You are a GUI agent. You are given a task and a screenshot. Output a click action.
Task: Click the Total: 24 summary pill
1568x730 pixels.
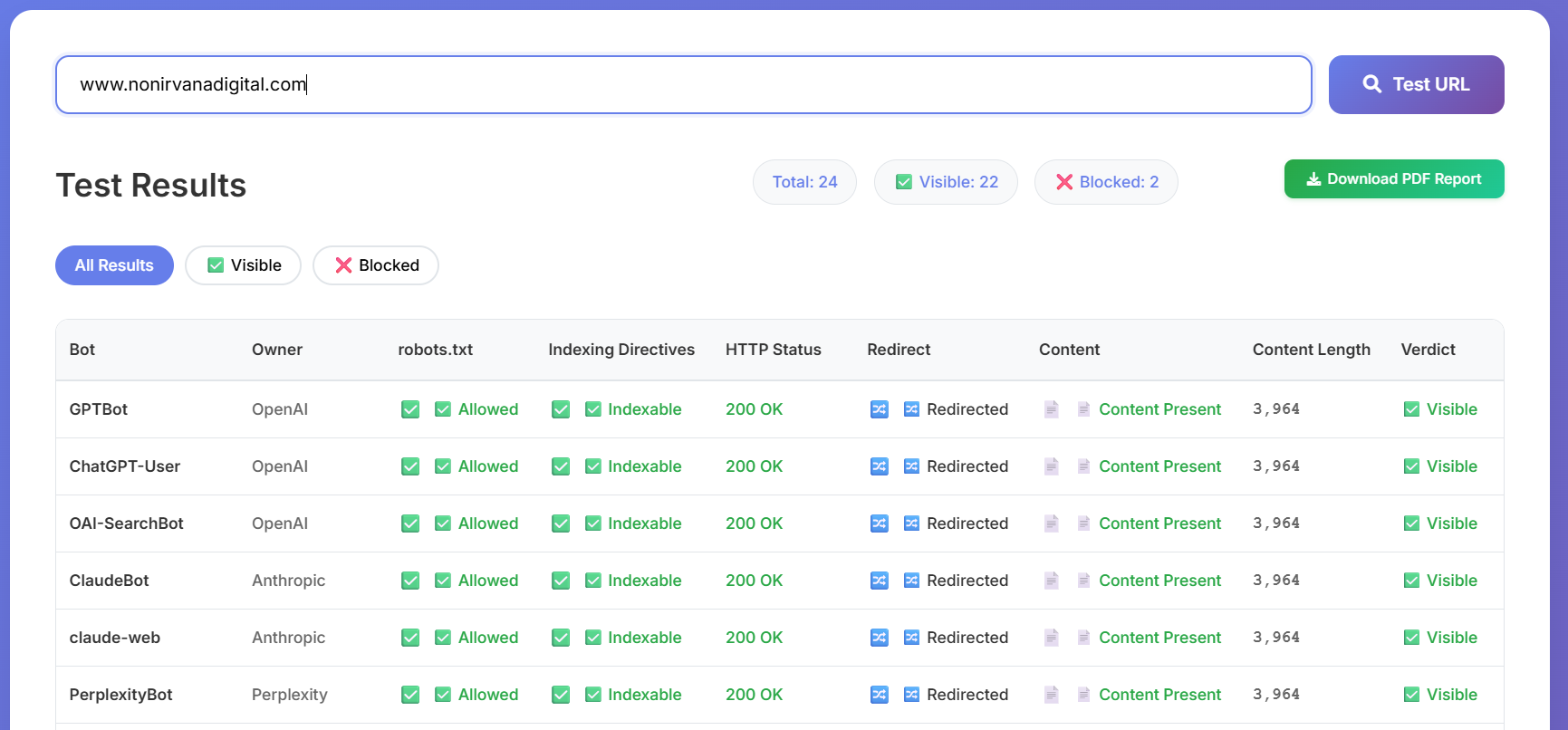coord(804,182)
